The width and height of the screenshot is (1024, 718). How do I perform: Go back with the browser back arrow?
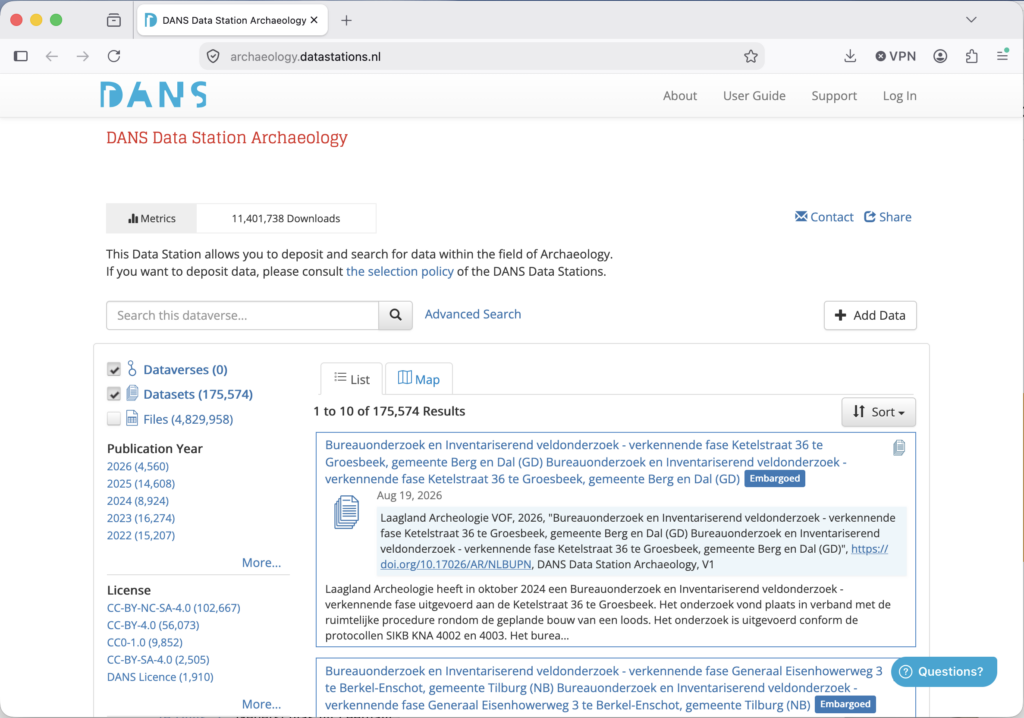(x=52, y=56)
